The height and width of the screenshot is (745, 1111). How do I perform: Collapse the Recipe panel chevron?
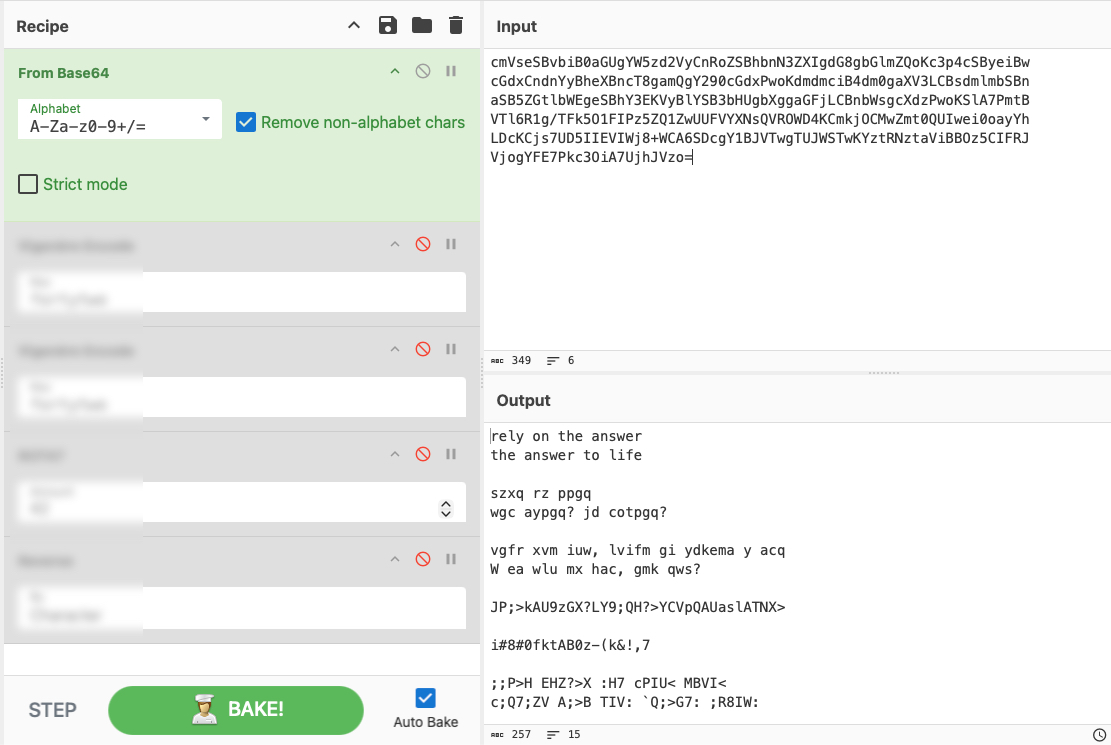[x=354, y=26]
